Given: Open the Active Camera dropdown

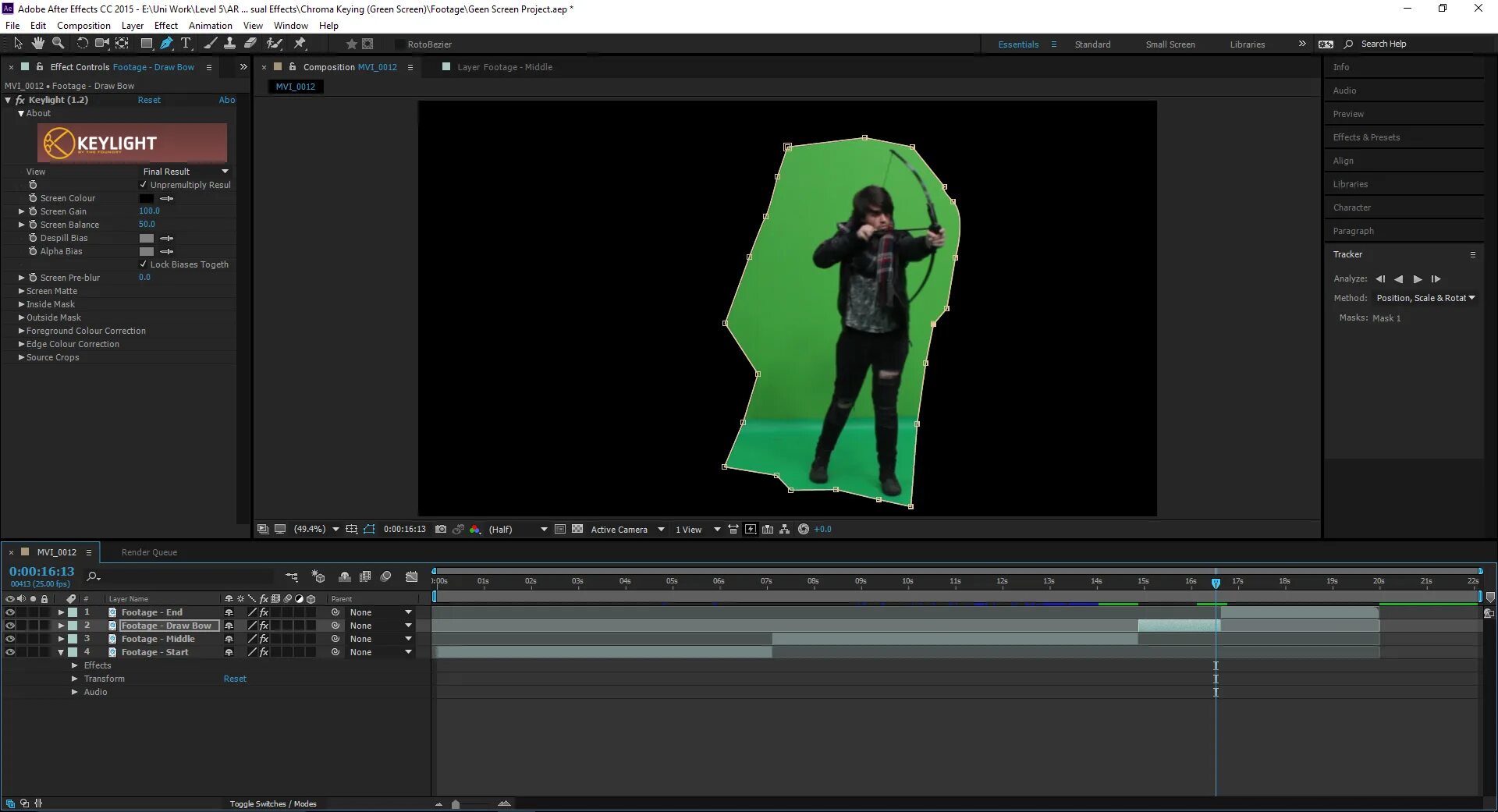Looking at the screenshot, I should (627, 529).
